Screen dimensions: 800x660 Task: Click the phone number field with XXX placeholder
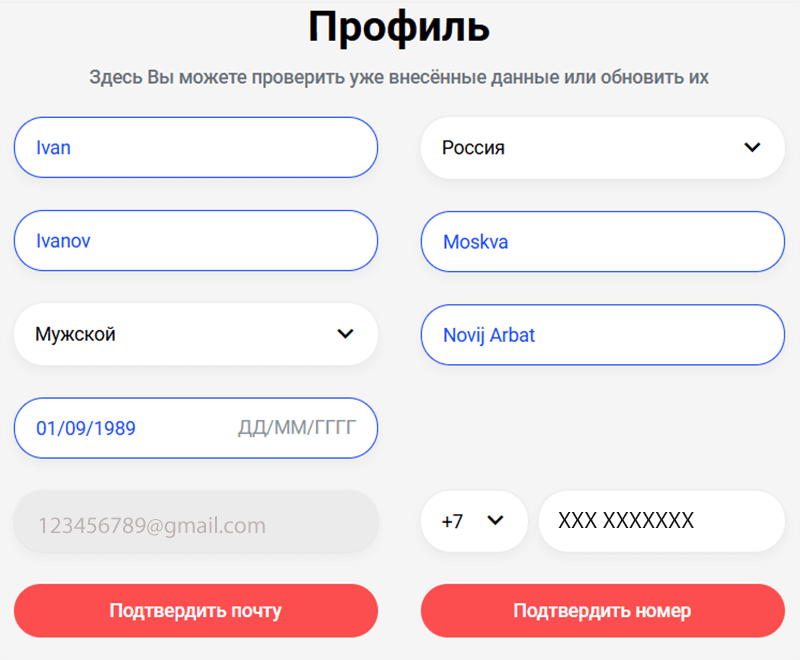pyautogui.click(x=660, y=521)
